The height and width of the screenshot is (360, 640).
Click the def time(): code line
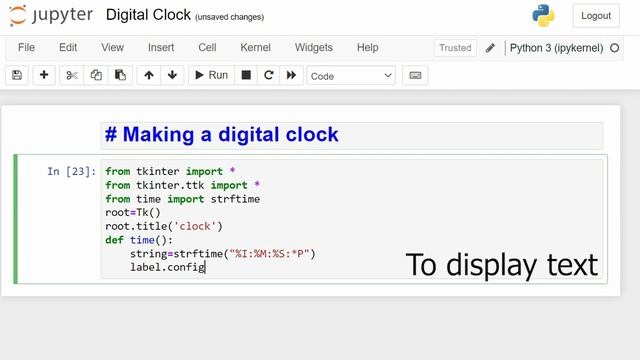pos(139,240)
